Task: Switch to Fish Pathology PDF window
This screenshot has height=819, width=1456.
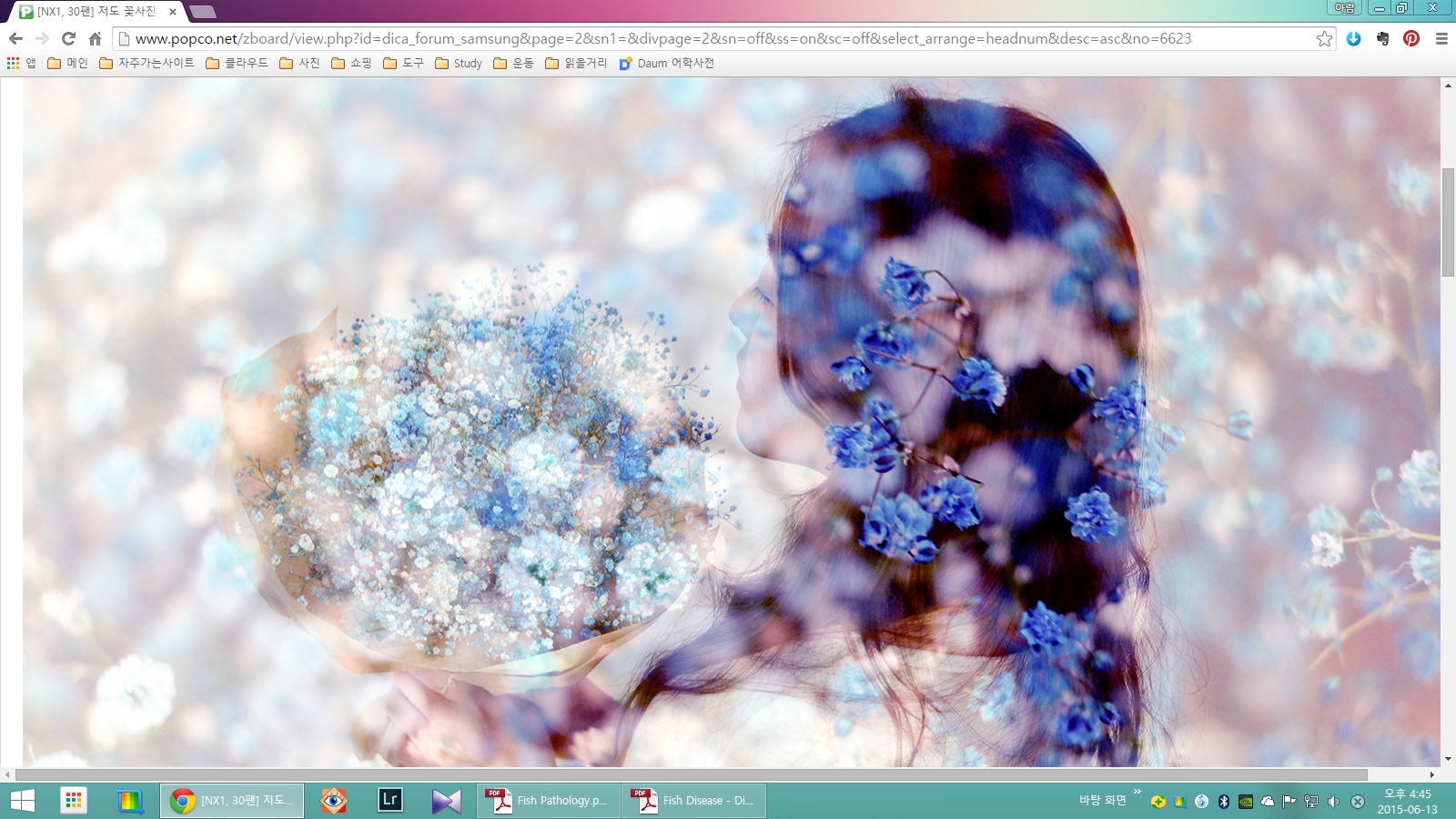Action: pos(548,801)
